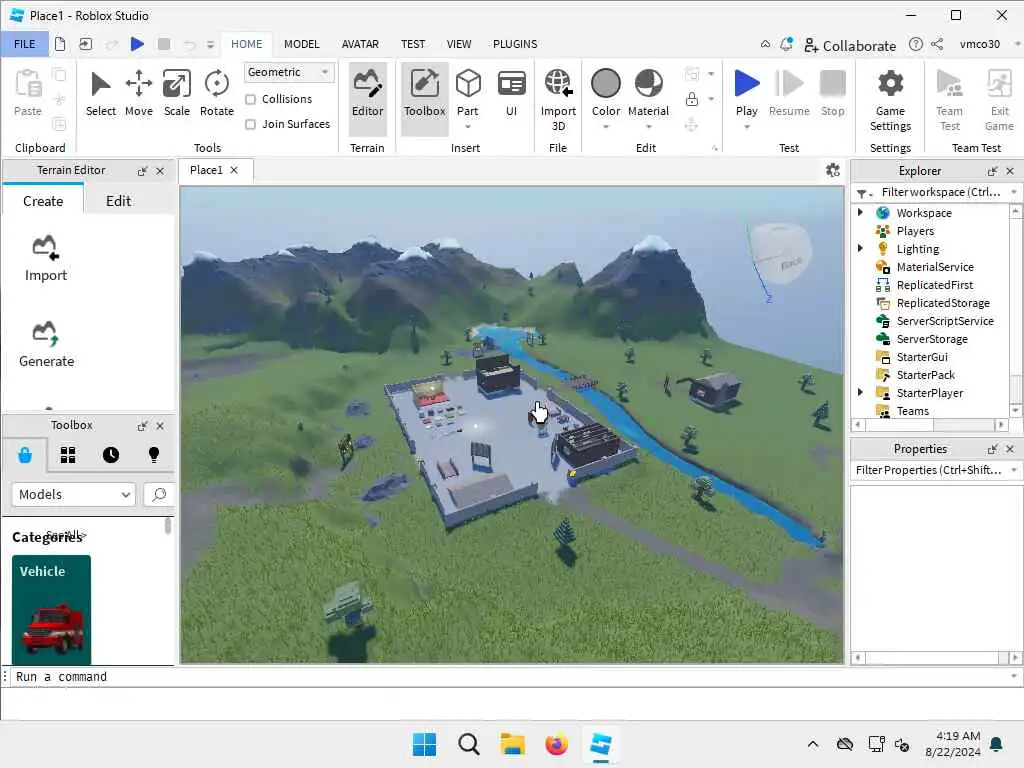
Task: Click the Collaborate button
Action: (850, 45)
